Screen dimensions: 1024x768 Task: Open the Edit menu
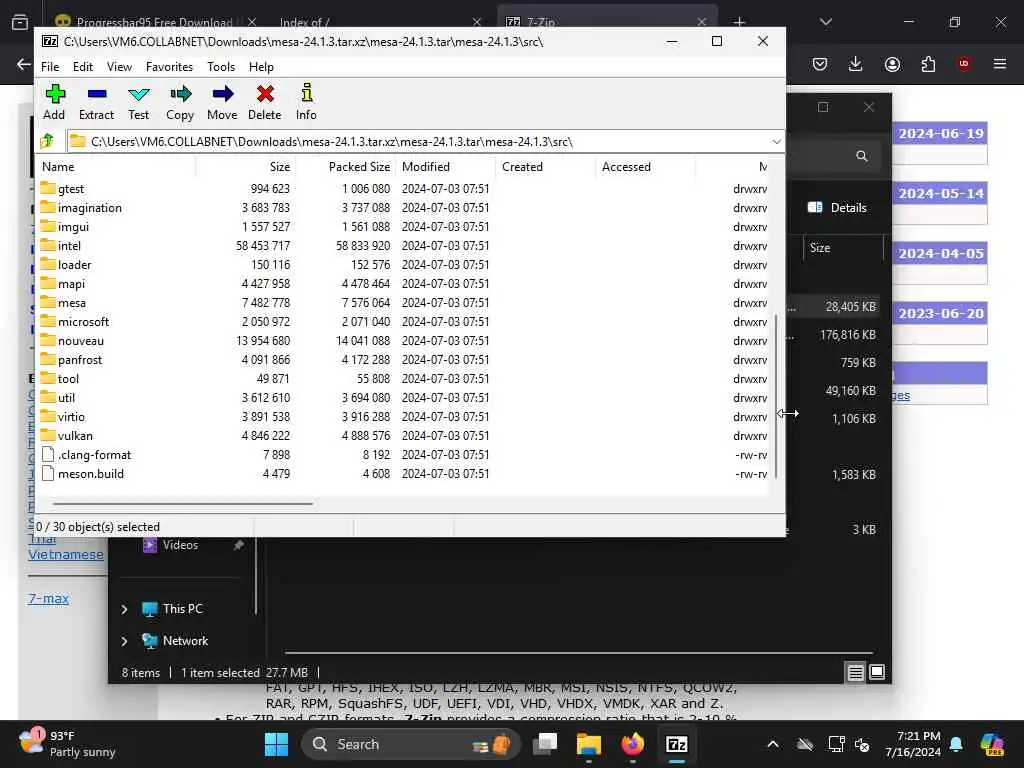point(82,67)
